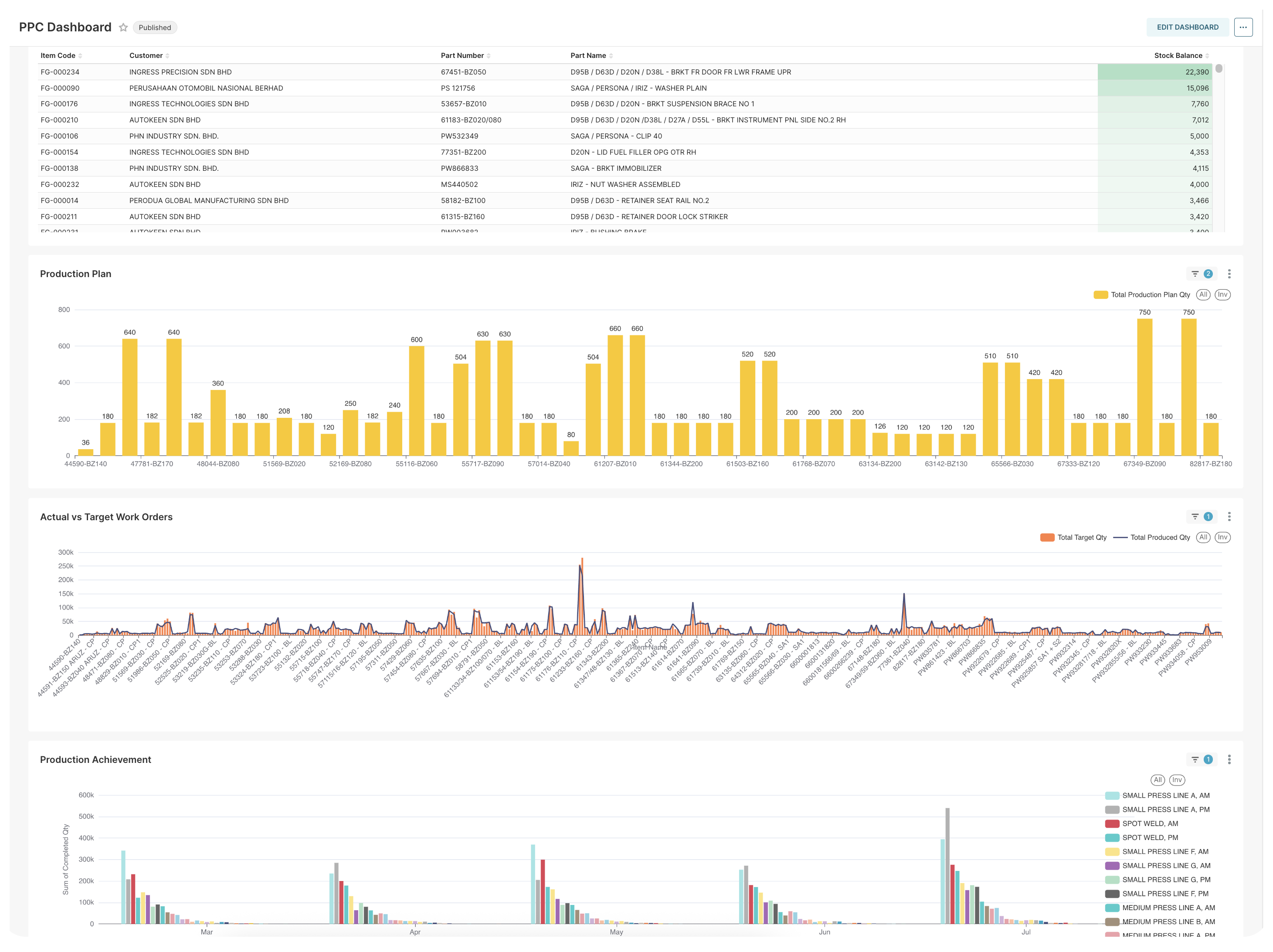
Task: Click Inv in Actual vs Target legend
Action: point(1222,537)
